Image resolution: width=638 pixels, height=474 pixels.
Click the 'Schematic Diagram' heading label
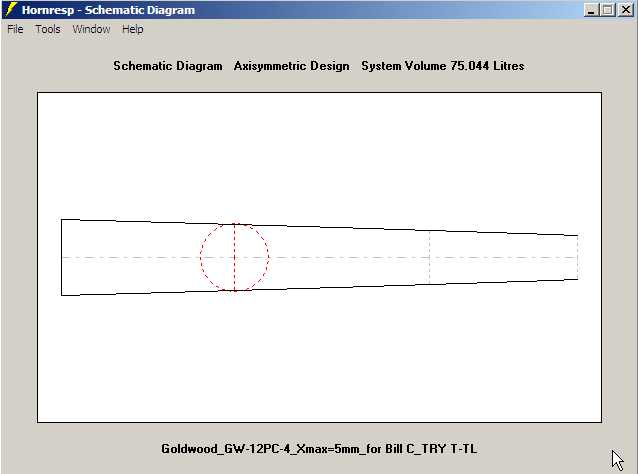point(168,66)
